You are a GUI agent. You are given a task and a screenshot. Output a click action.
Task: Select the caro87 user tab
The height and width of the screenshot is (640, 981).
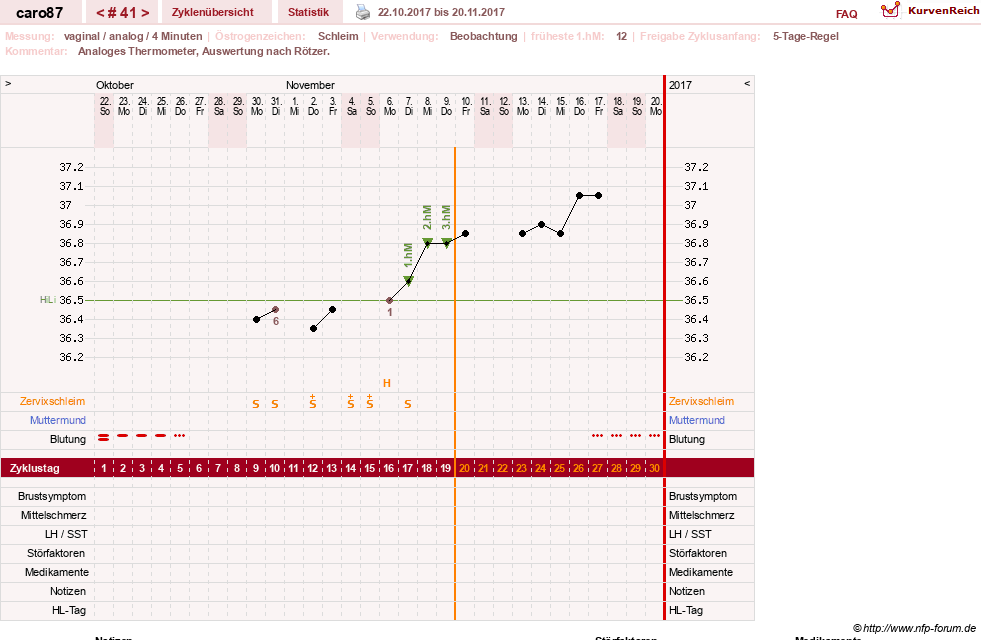pos(39,13)
